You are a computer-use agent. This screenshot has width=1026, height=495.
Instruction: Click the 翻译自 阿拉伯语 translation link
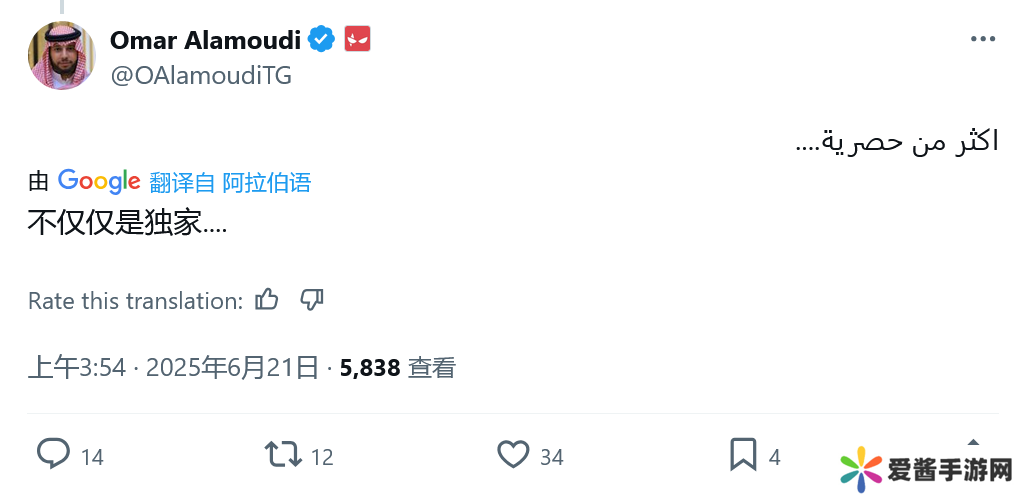click(230, 183)
